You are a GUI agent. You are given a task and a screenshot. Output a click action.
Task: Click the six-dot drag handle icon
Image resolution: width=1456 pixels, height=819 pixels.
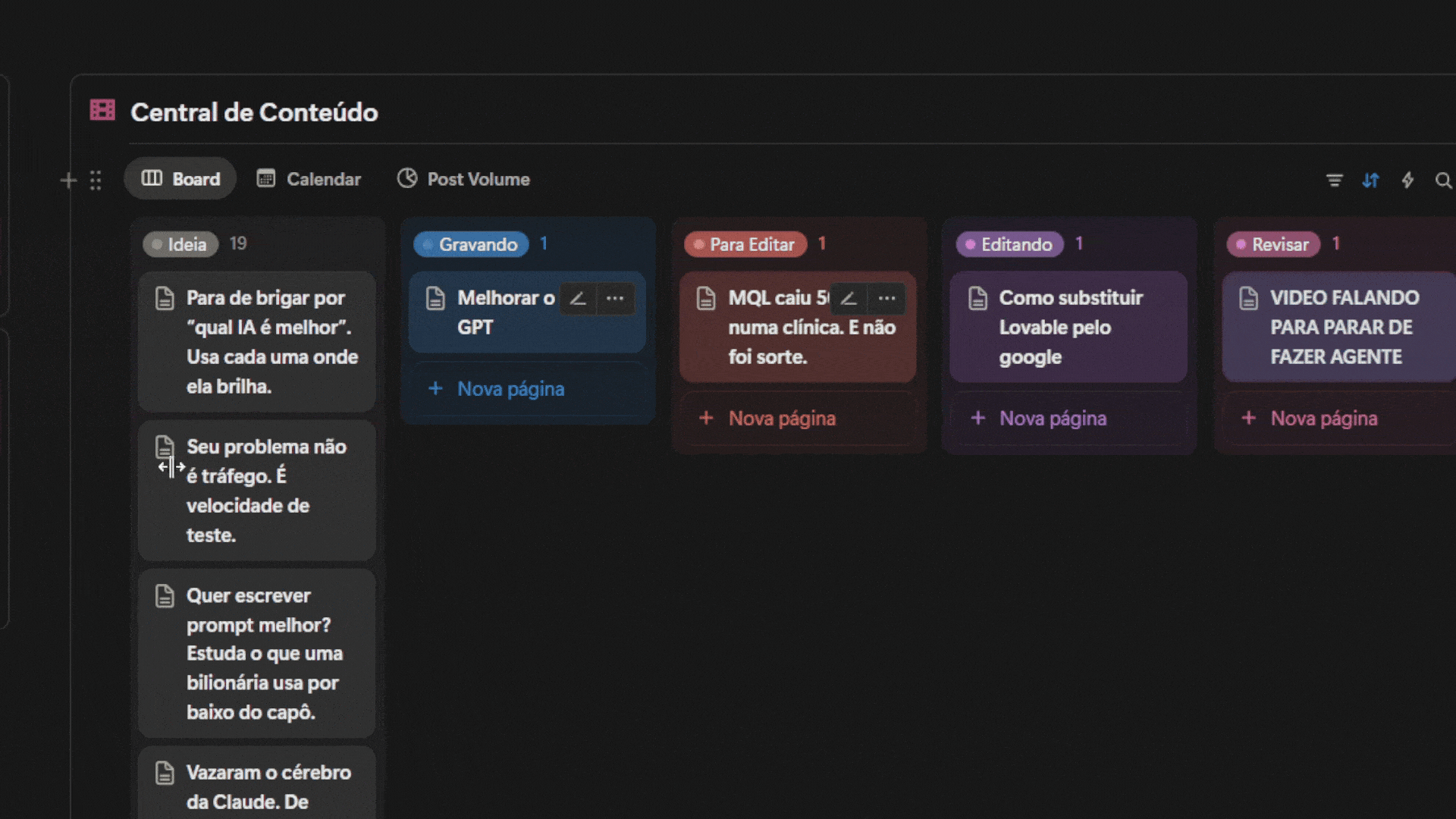point(96,180)
